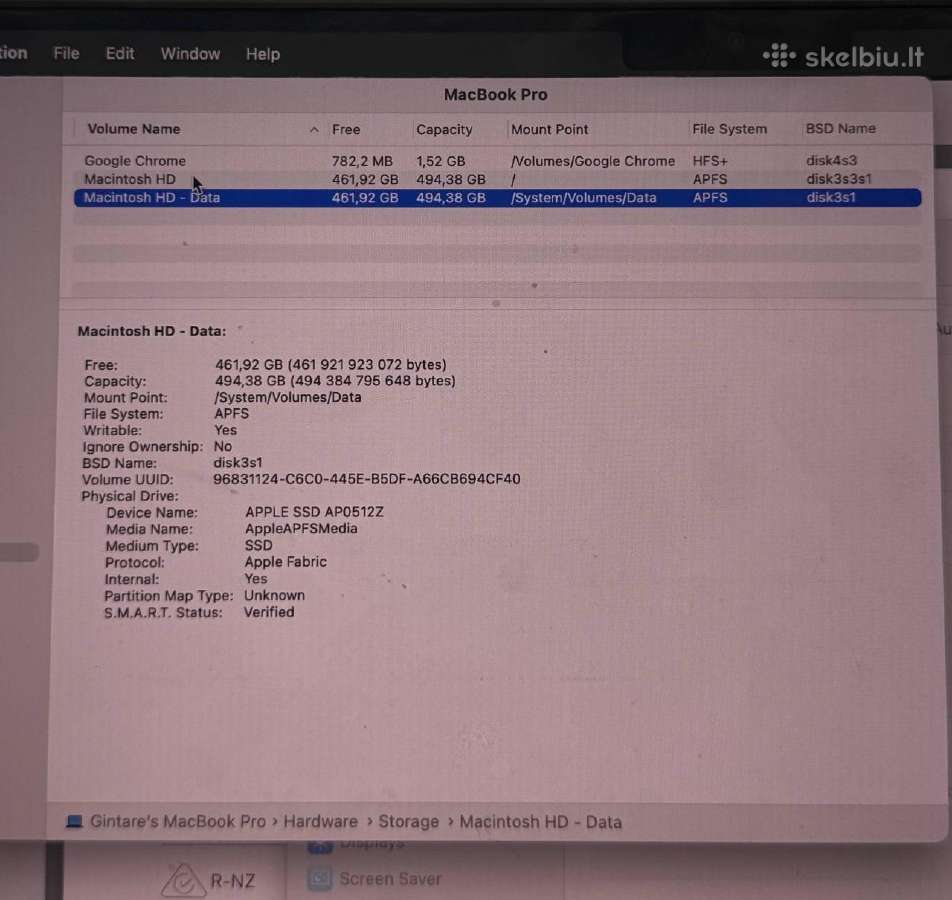This screenshot has height=900, width=952.
Task: Click the 782,2 MB free value
Action: 362,161
